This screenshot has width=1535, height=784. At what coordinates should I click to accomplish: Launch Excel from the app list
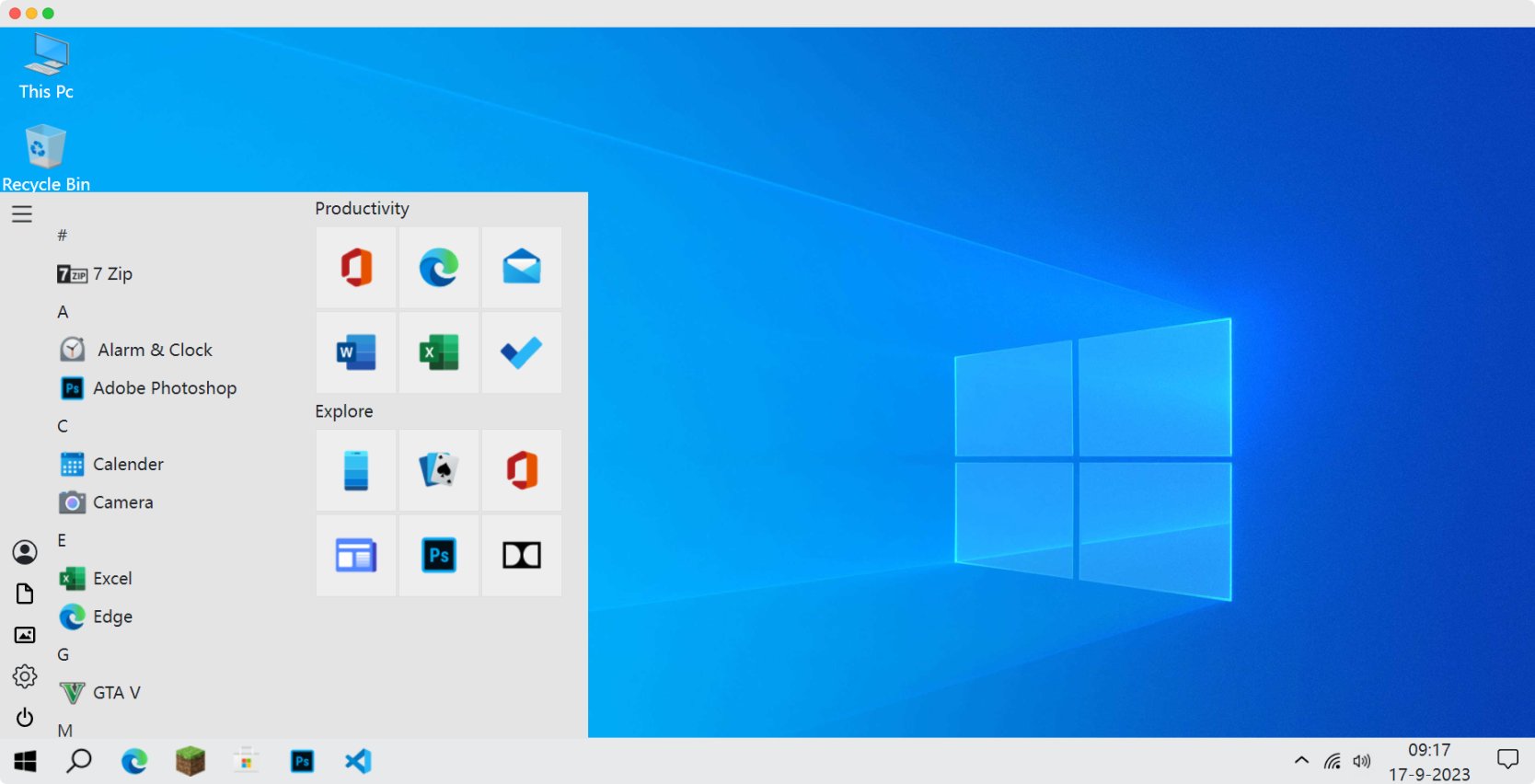click(96, 579)
